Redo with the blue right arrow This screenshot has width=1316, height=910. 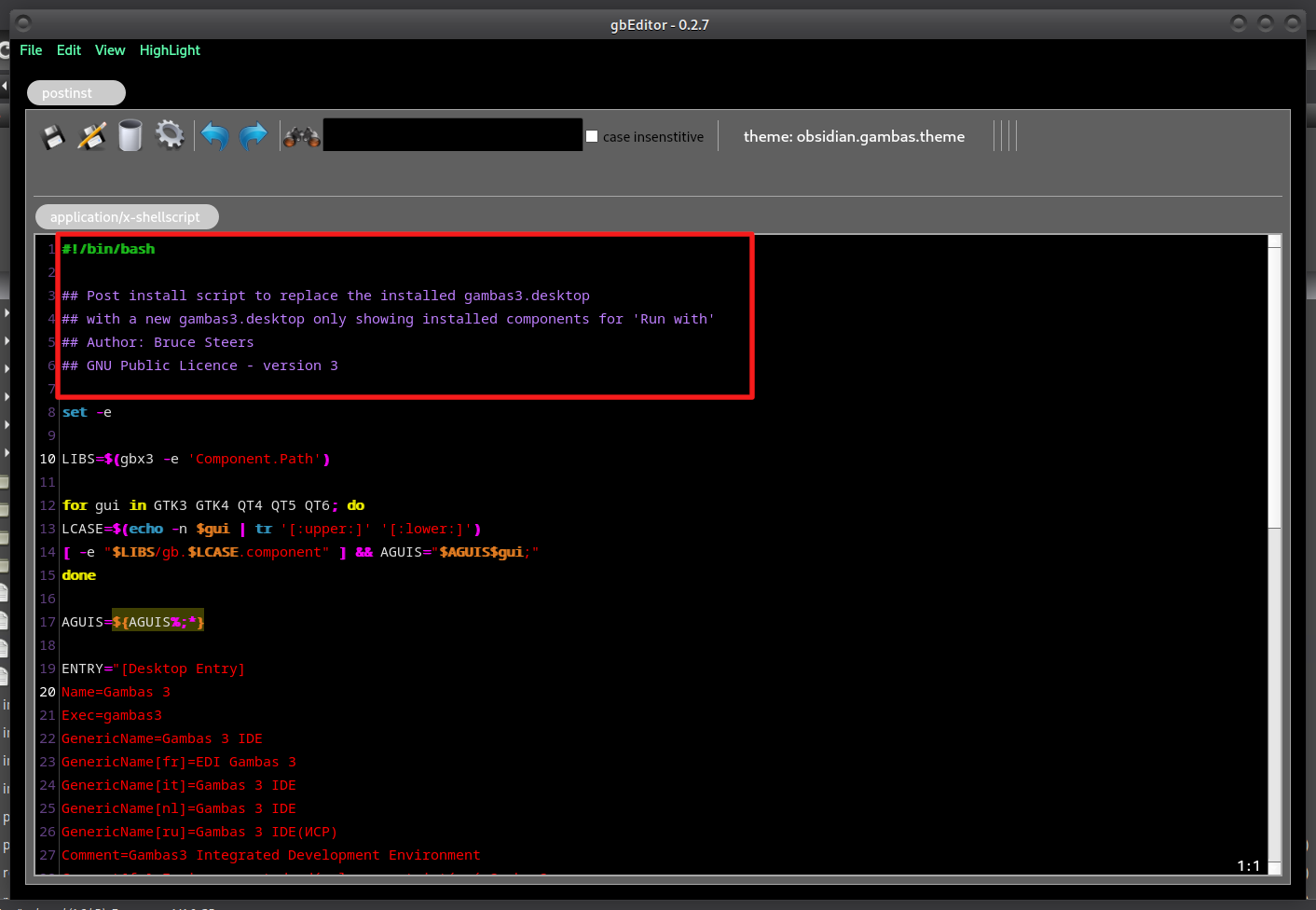[x=254, y=136]
